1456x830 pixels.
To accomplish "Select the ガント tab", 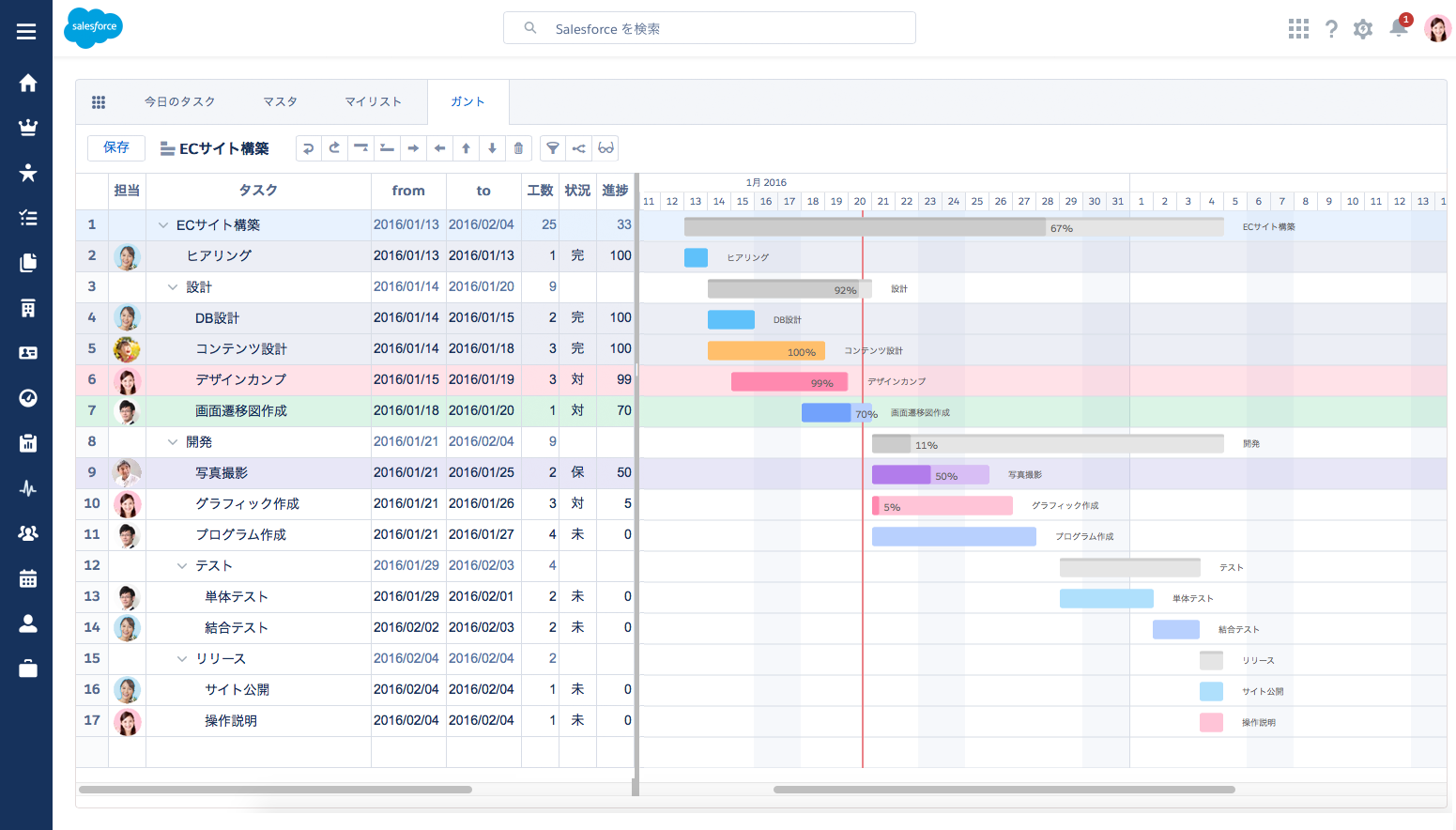I will pos(467,101).
